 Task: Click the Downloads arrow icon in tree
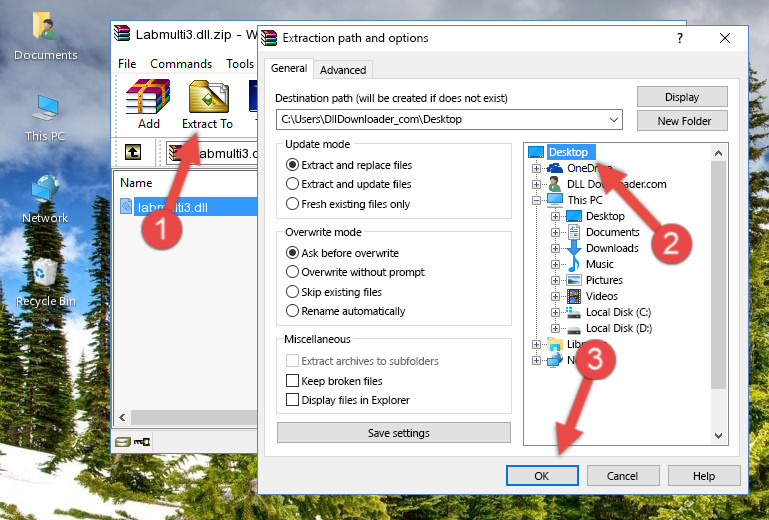click(x=574, y=248)
